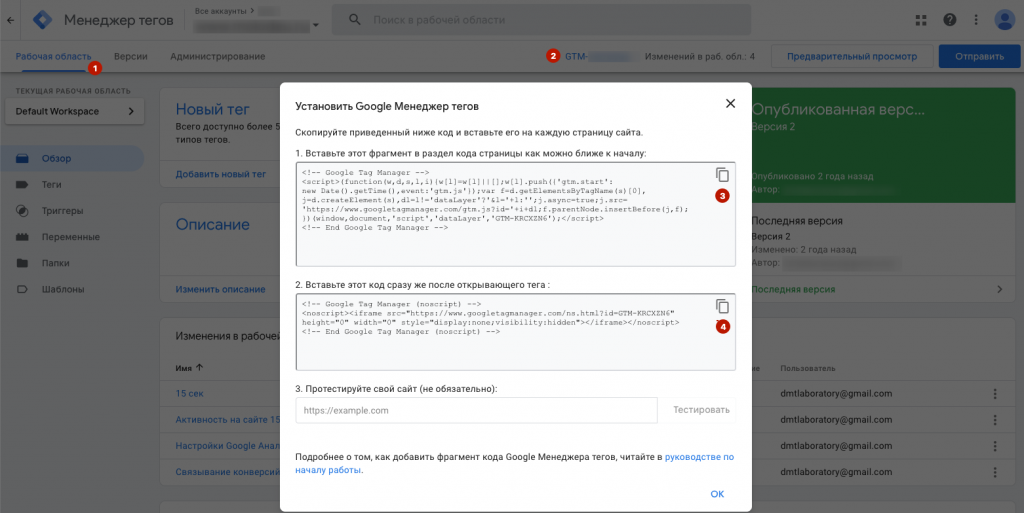Image resolution: width=1024 pixels, height=513 pixels.
Task: Click the Папки folder icon
Action: [22, 263]
